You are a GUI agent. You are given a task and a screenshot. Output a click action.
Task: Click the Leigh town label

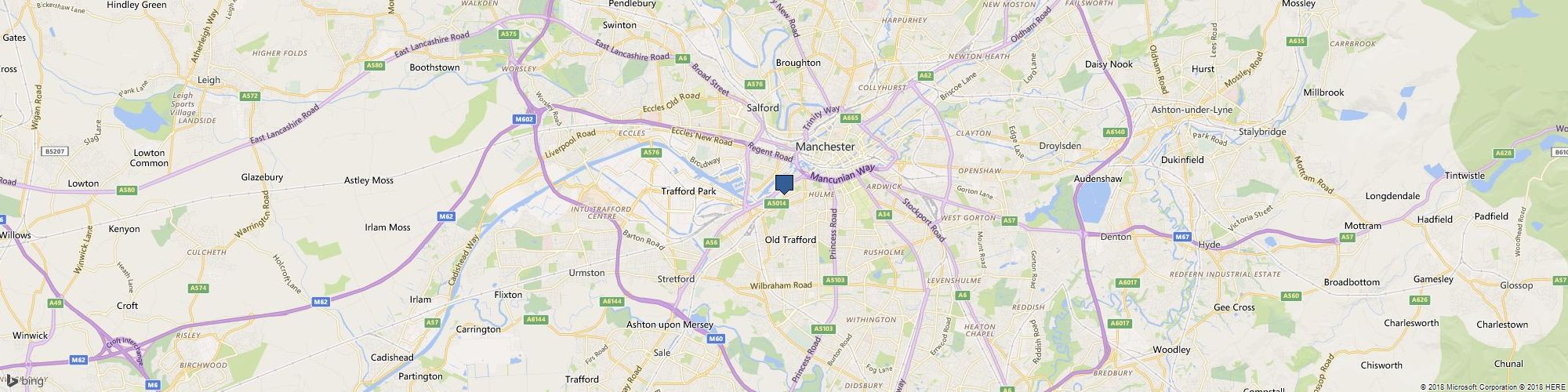coord(209,80)
